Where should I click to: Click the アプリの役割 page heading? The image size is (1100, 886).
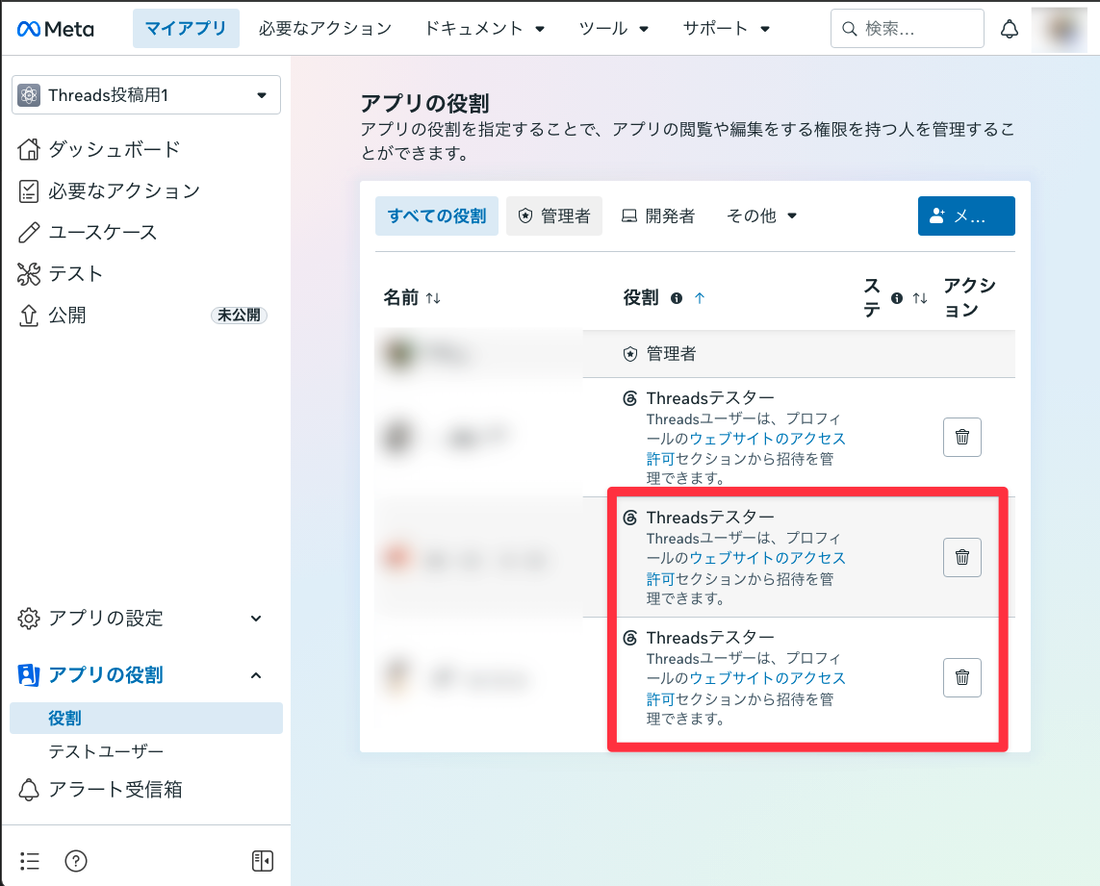click(424, 104)
